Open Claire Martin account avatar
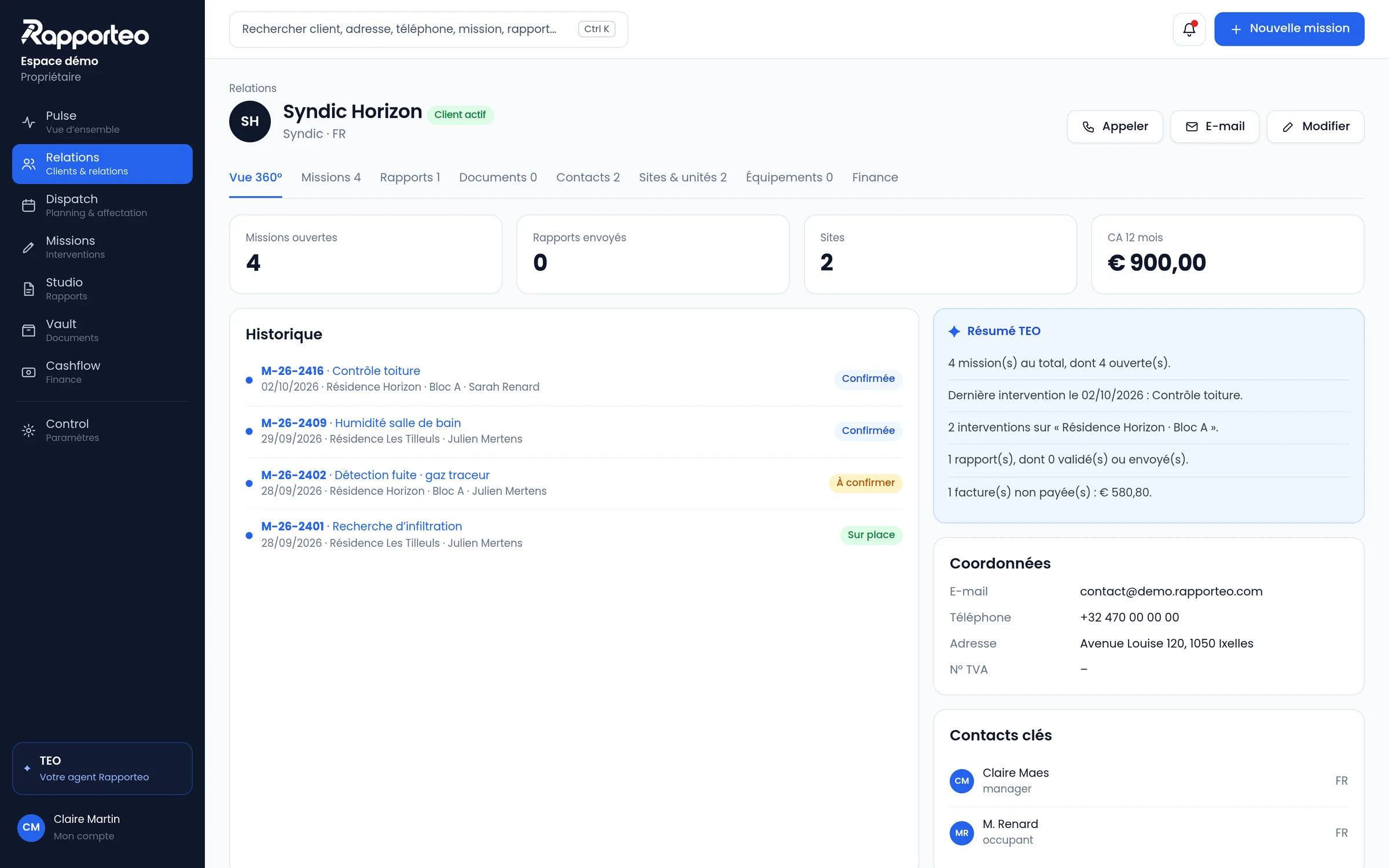Image resolution: width=1389 pixels, height=868 pixels. point(31,827)
